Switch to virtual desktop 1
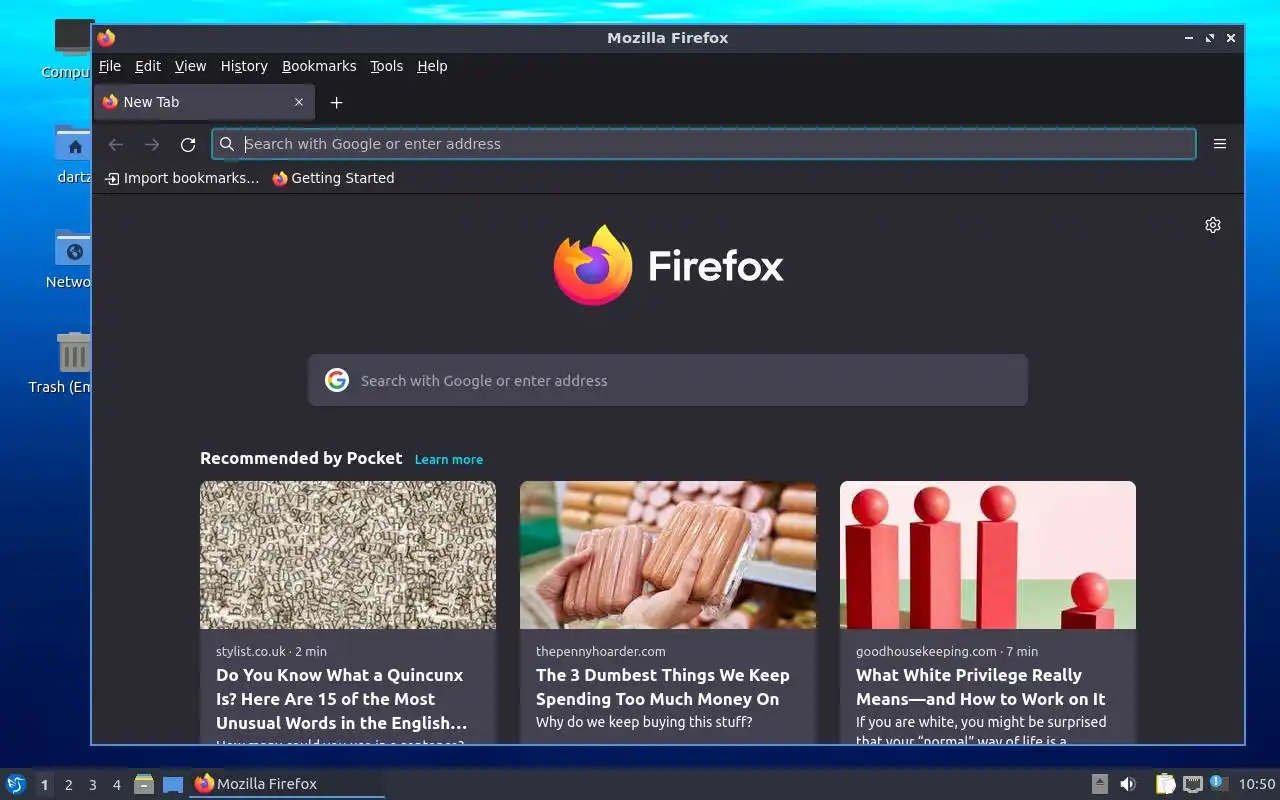 44,785
